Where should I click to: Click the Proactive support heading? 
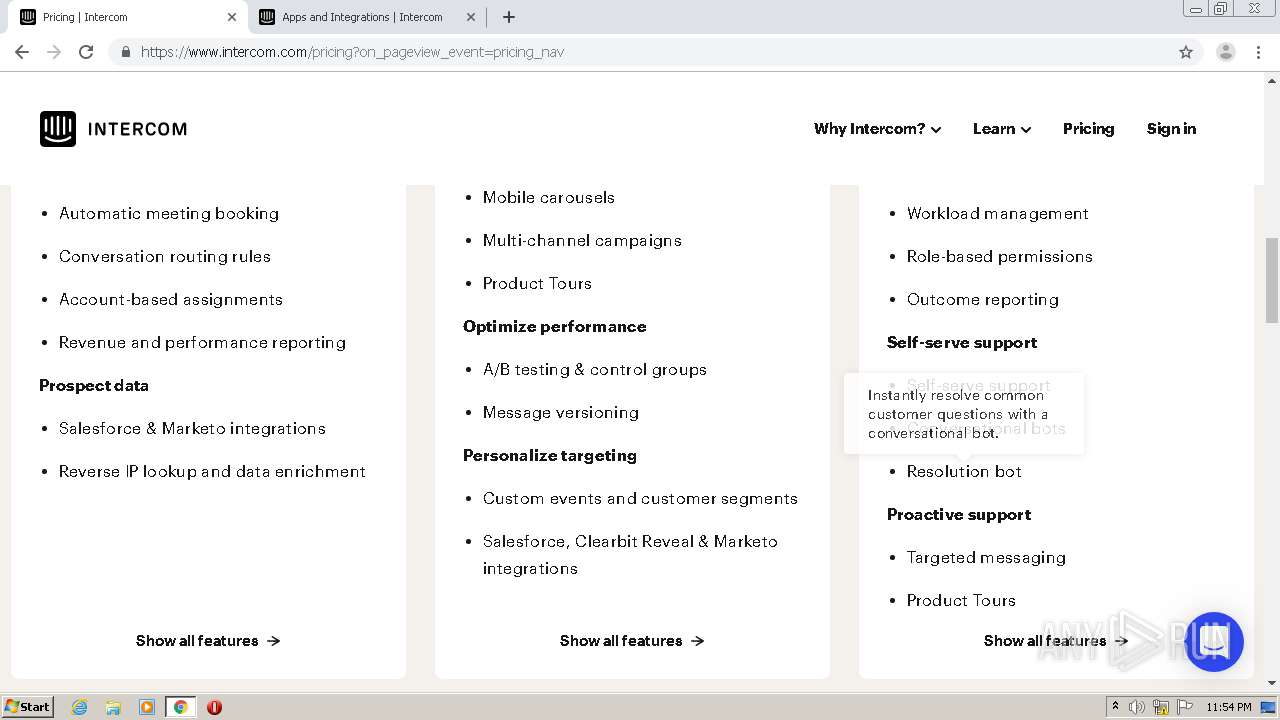click(x=959, y=514)
